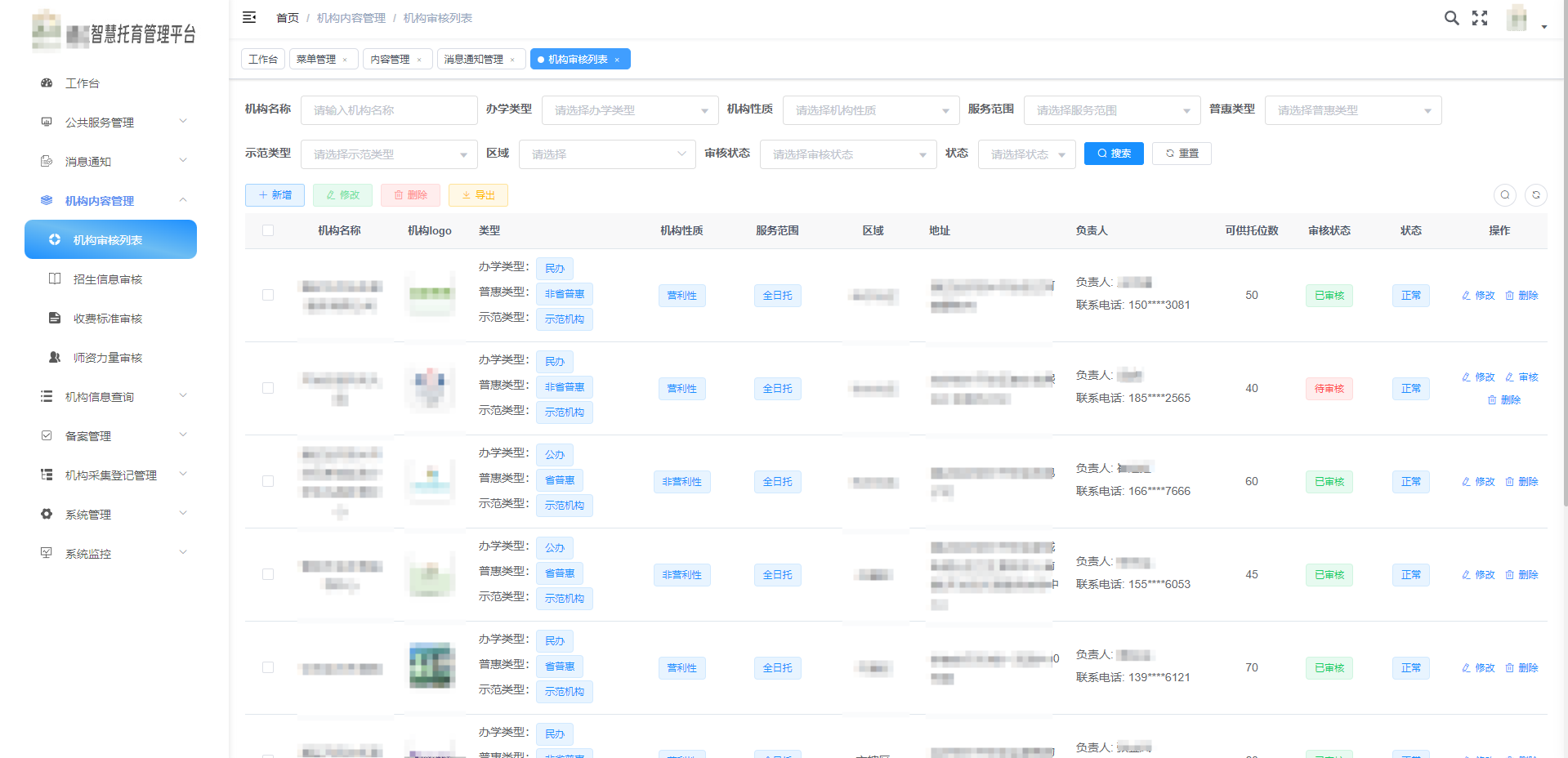The image size is (1568, 758).
Task: Switch to the 内容管理 tab
Action: point(390,60)
